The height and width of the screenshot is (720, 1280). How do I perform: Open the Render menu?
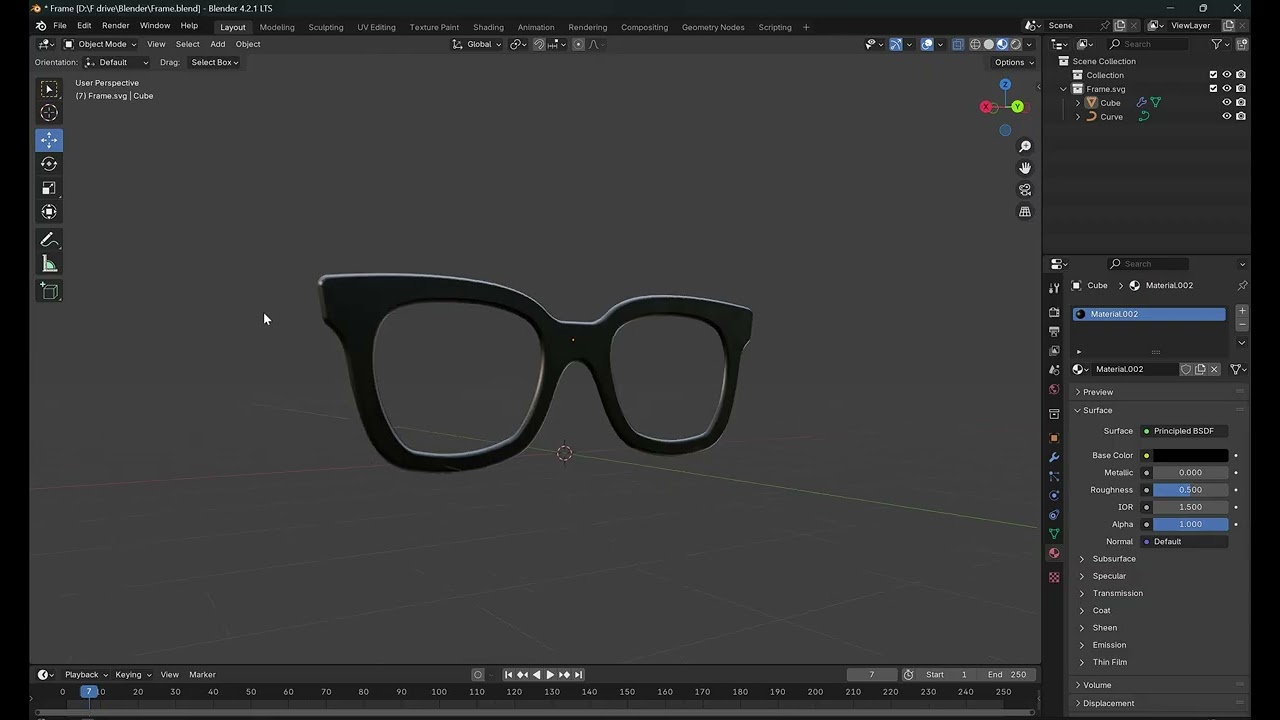pyautogui.click(x=116, y=26)
